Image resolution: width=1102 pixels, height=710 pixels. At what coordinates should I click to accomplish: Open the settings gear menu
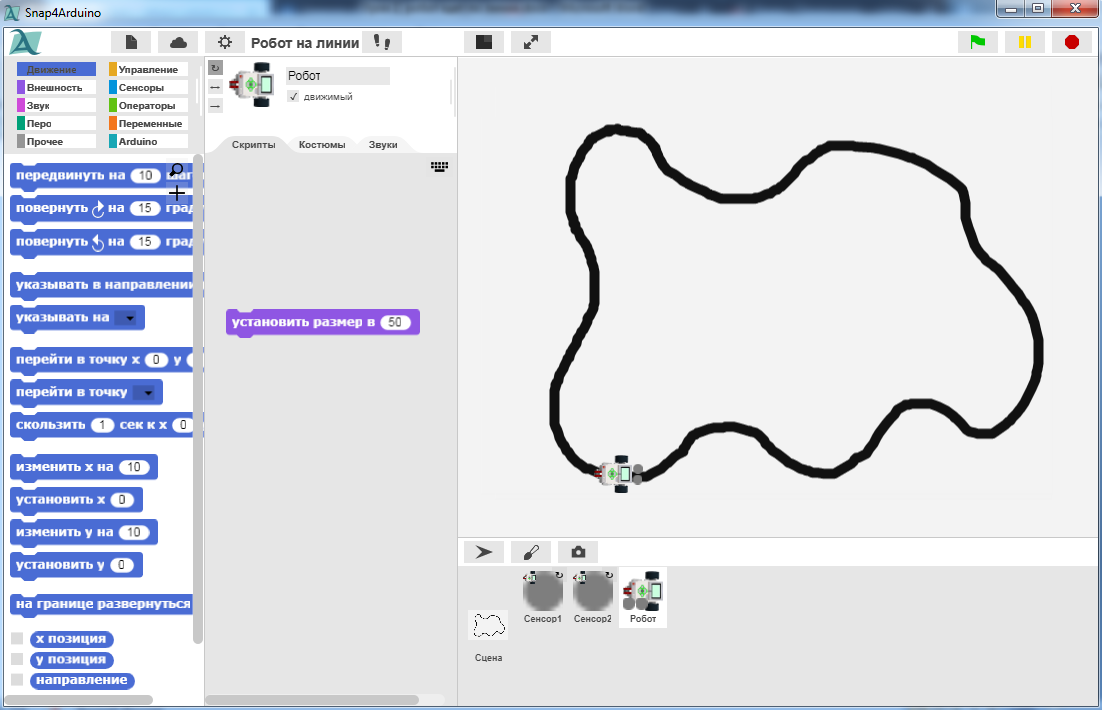tap(225, 42)
